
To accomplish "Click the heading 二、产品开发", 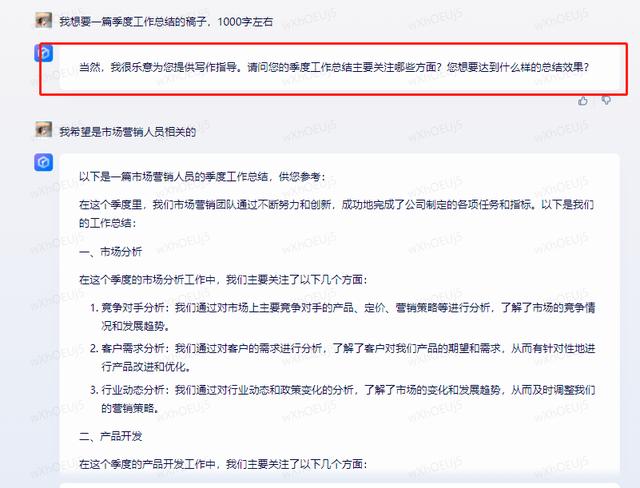I will 111,436.
